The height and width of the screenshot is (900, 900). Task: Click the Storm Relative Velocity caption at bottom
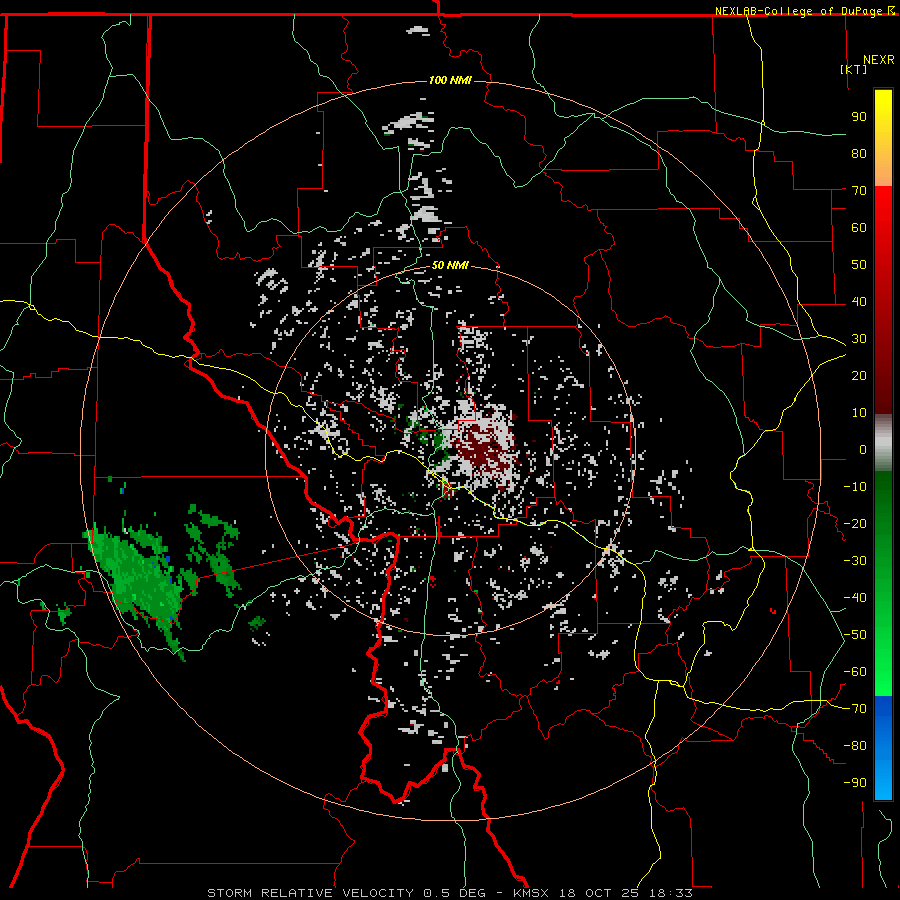[x=449, y=893]
